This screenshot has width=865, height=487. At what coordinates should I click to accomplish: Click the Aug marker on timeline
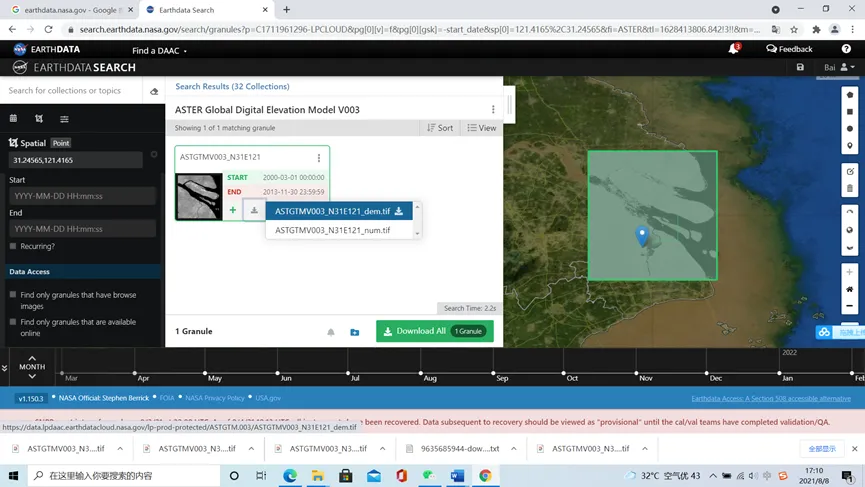421,373
